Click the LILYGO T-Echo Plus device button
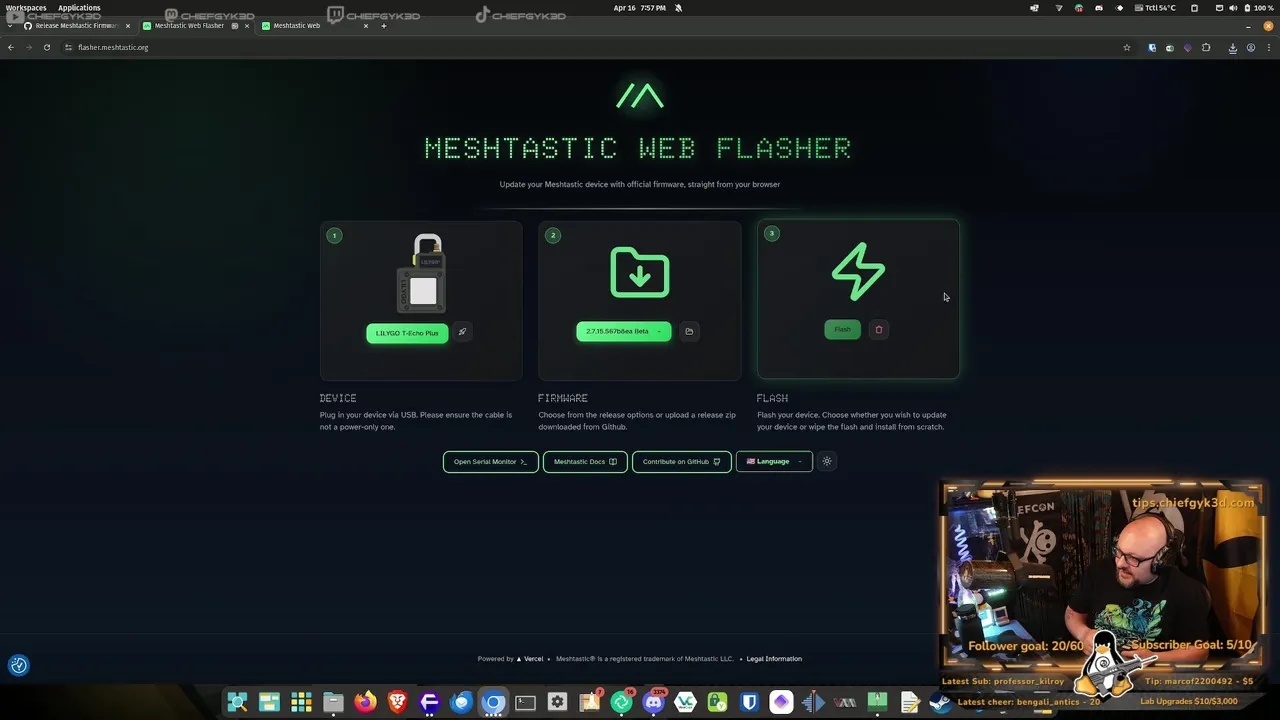This screenshot has height=720, width=1280. click(x=407, y=333)
